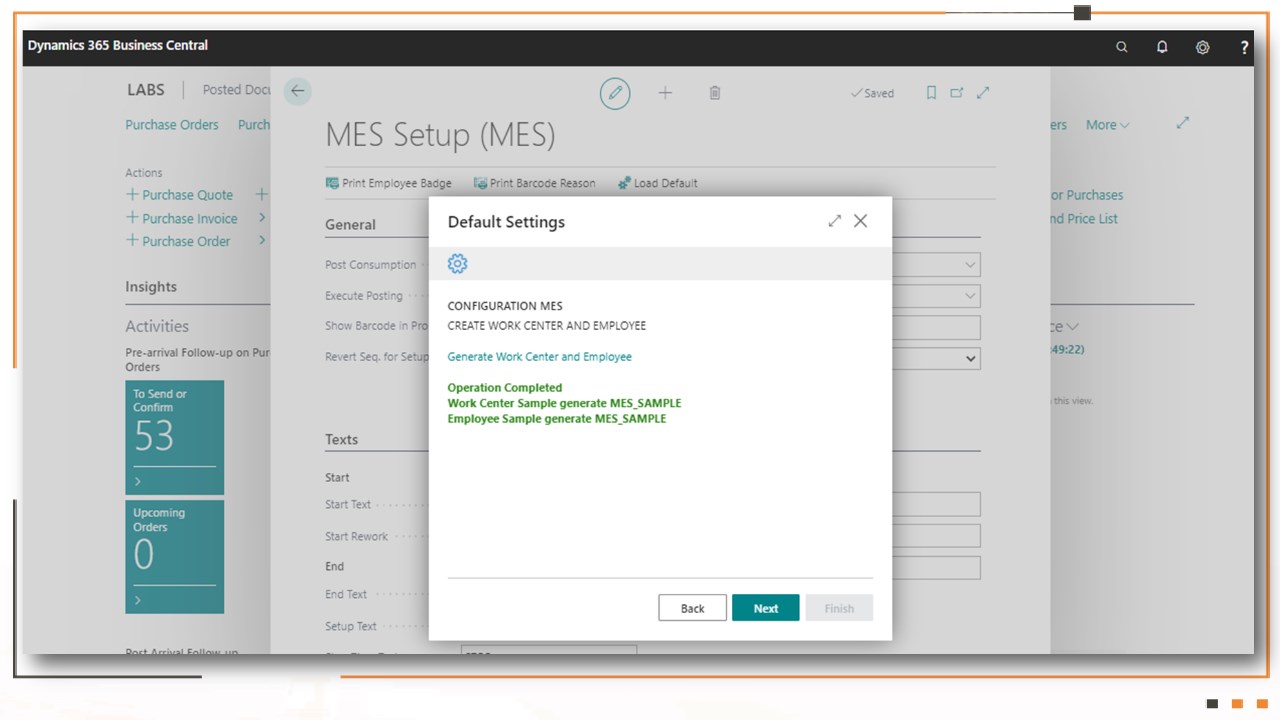Open Purchase Orders menu item

tap(172, 125)
